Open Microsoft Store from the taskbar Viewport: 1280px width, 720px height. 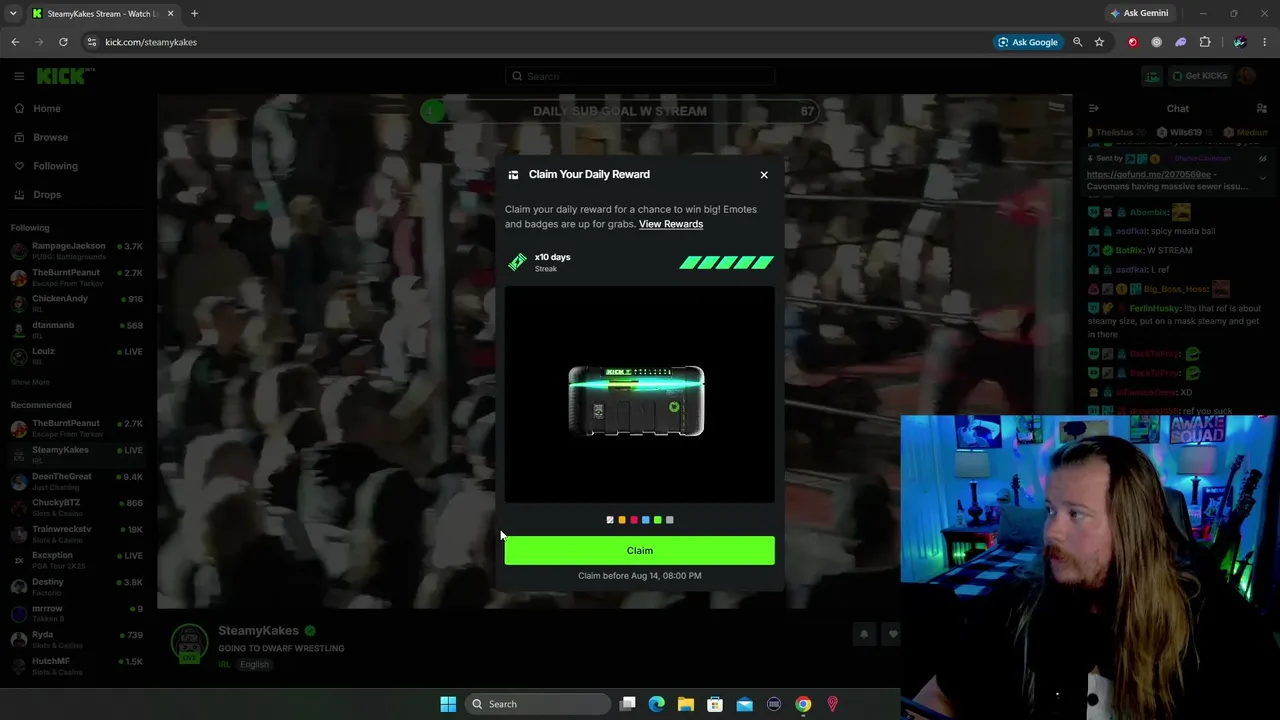pos(715,704)
